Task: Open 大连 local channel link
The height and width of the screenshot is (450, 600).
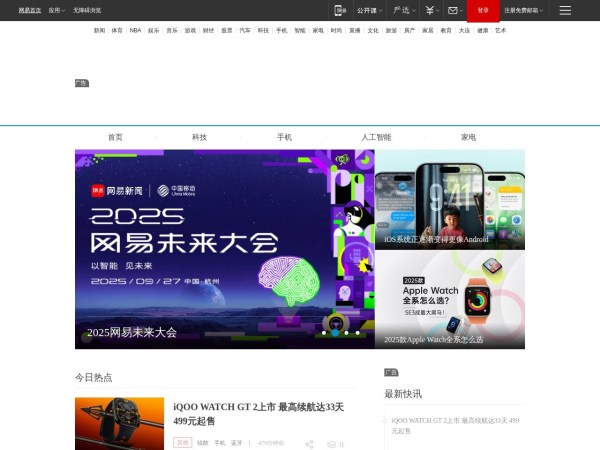Action: click(x=464, y=30)
